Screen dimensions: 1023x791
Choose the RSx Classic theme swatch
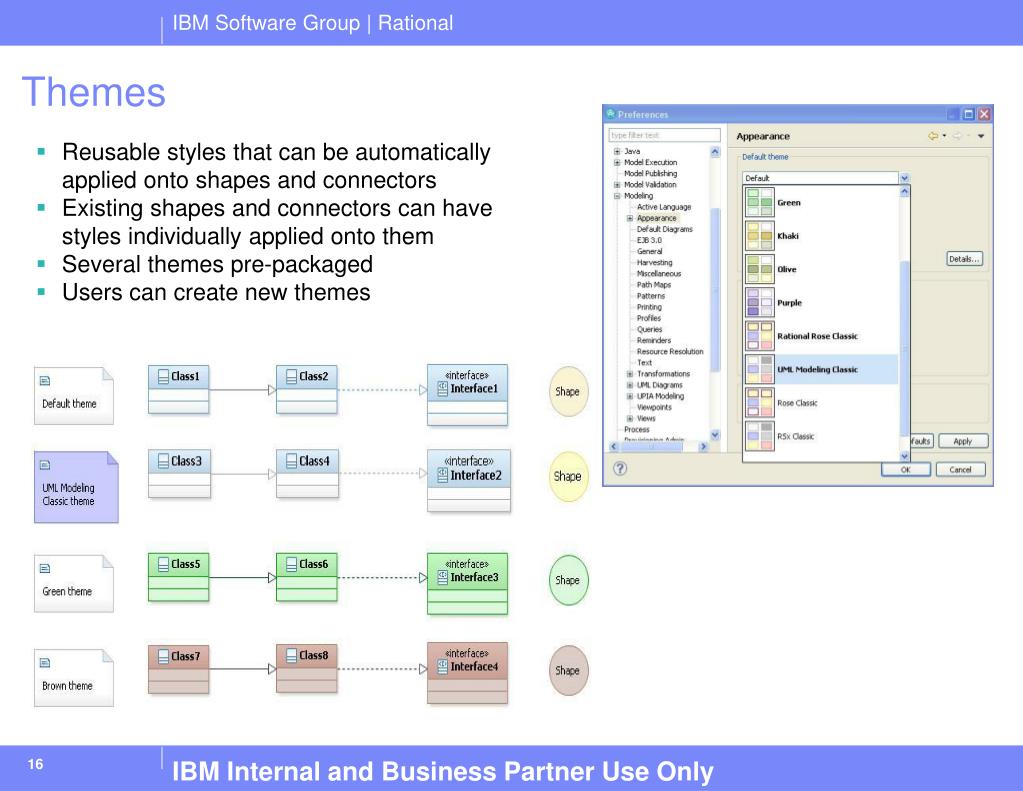(759, 436)
